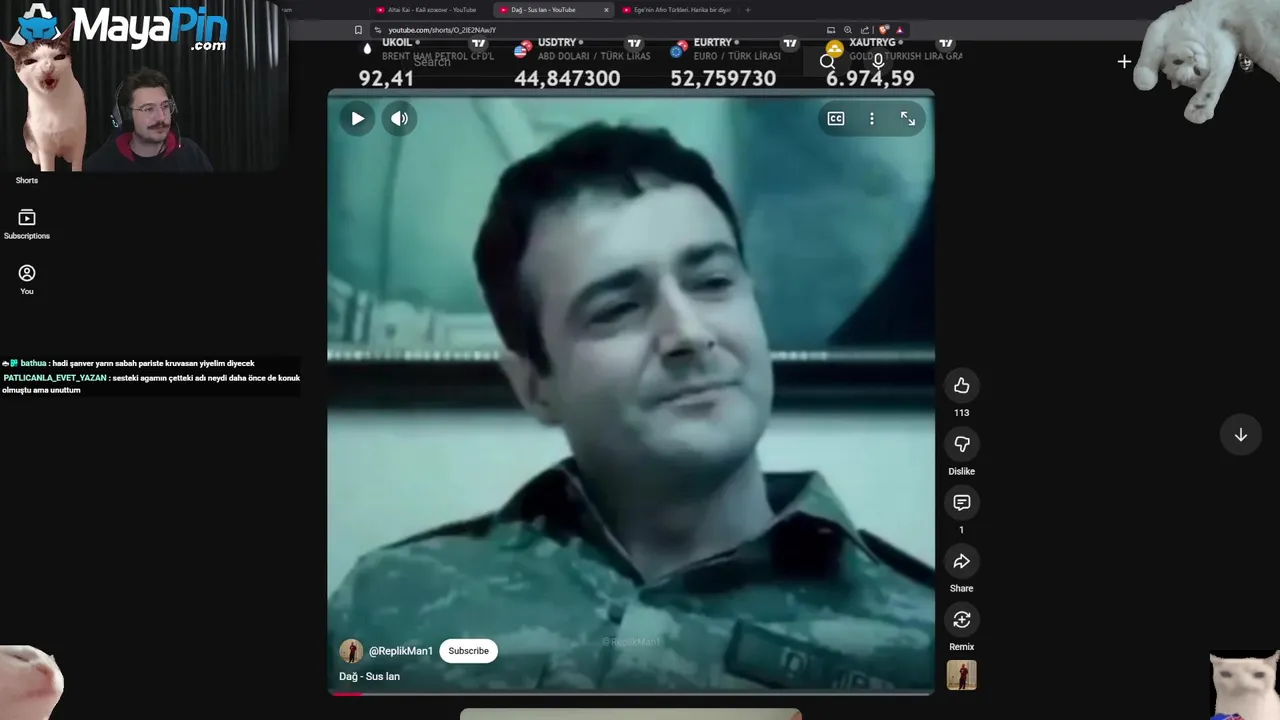Viewport: 1280px width, 720px height.
Task: Enter fullscreen with the expand icon
Action: coord(907,118)
